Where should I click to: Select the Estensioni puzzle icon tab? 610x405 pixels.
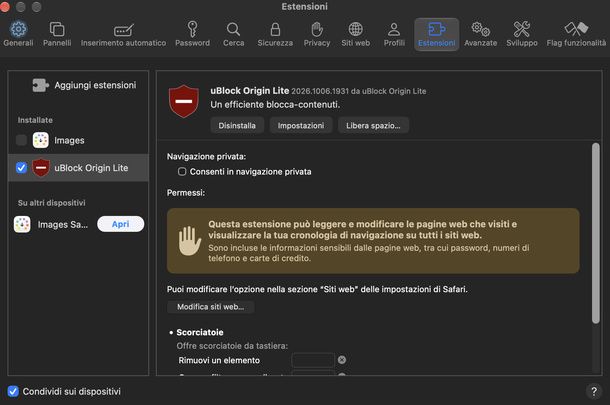tap(436, 34)
